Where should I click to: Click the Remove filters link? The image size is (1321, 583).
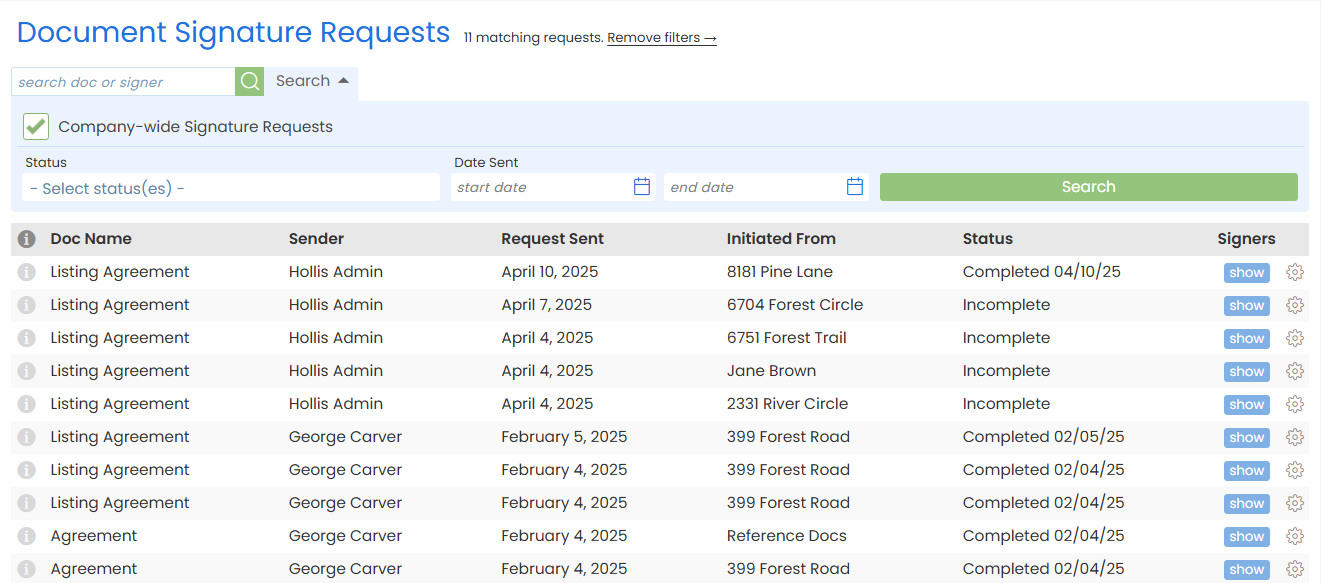pos(662,38)
